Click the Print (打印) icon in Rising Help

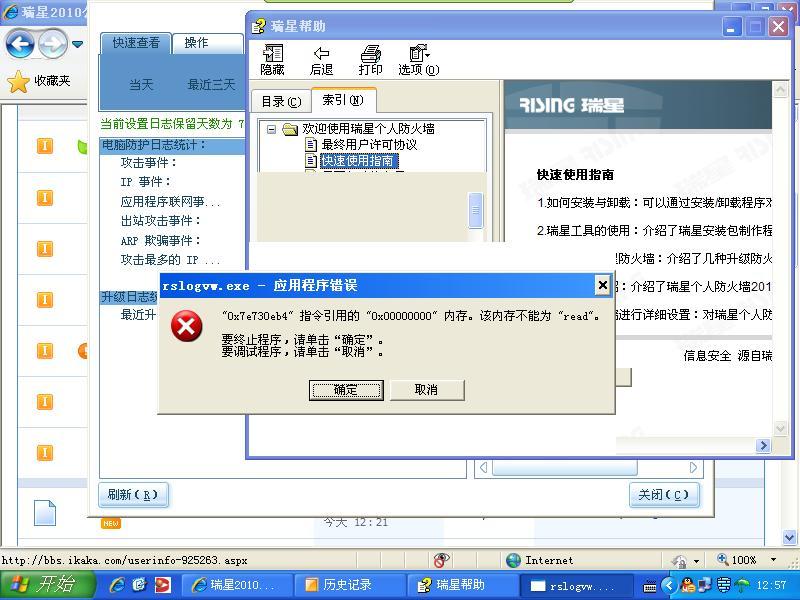click(370, 60)
